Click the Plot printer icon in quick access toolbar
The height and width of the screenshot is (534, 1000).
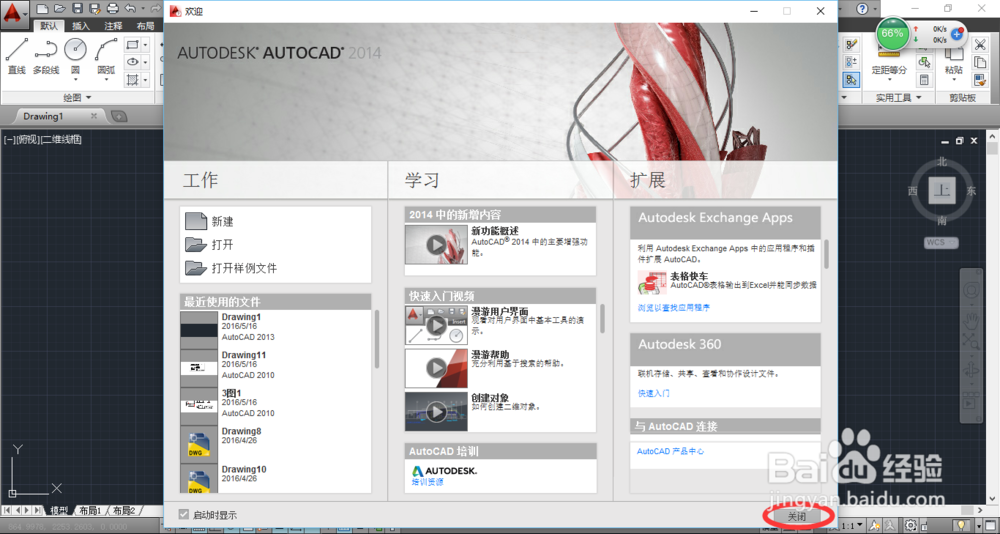point(112,8)
